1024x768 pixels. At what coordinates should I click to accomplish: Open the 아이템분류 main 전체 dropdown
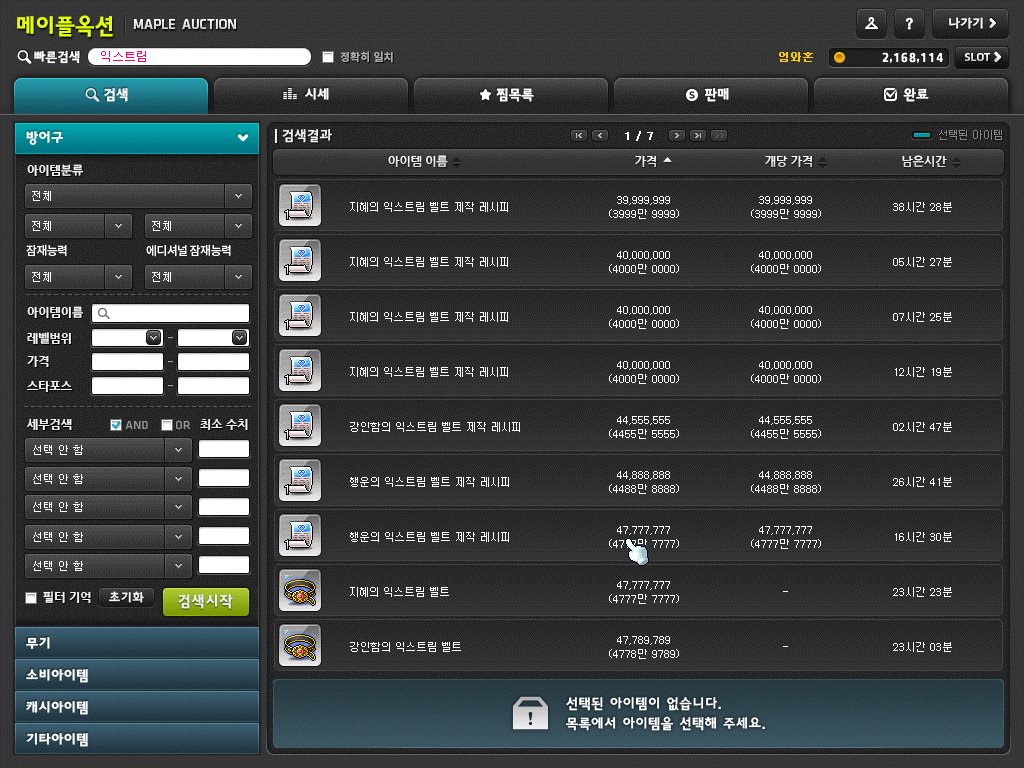(138, 196)
